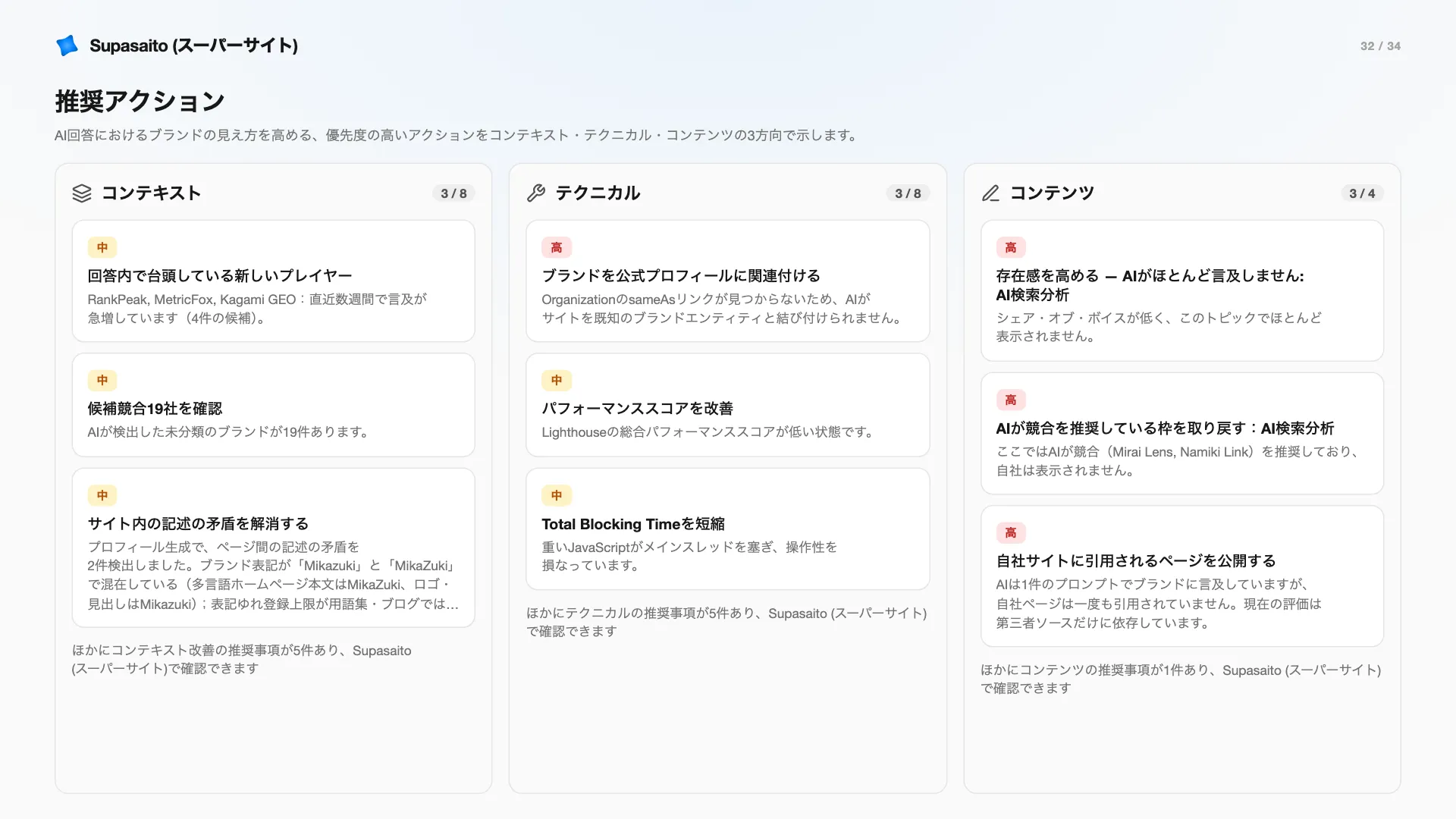The width and height of the screenshot is (1456, 819).
Task: Click the blue Supasaito logo icon
Action: click(67, 45)
